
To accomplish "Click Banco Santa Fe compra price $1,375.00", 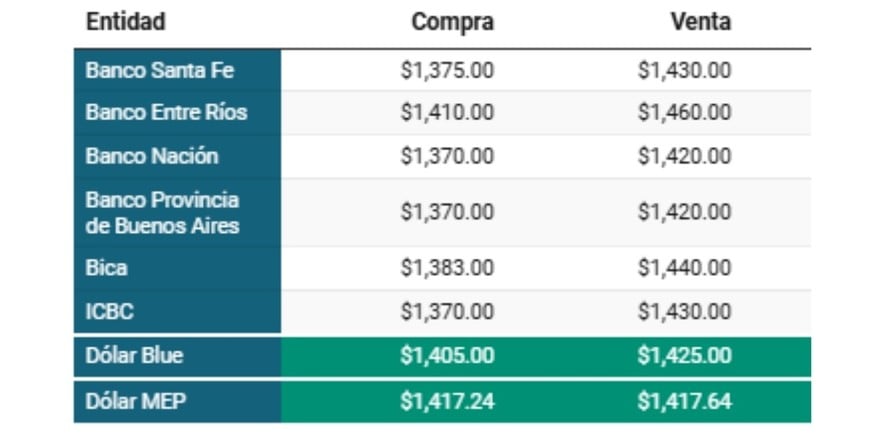I will click(447, 71).
